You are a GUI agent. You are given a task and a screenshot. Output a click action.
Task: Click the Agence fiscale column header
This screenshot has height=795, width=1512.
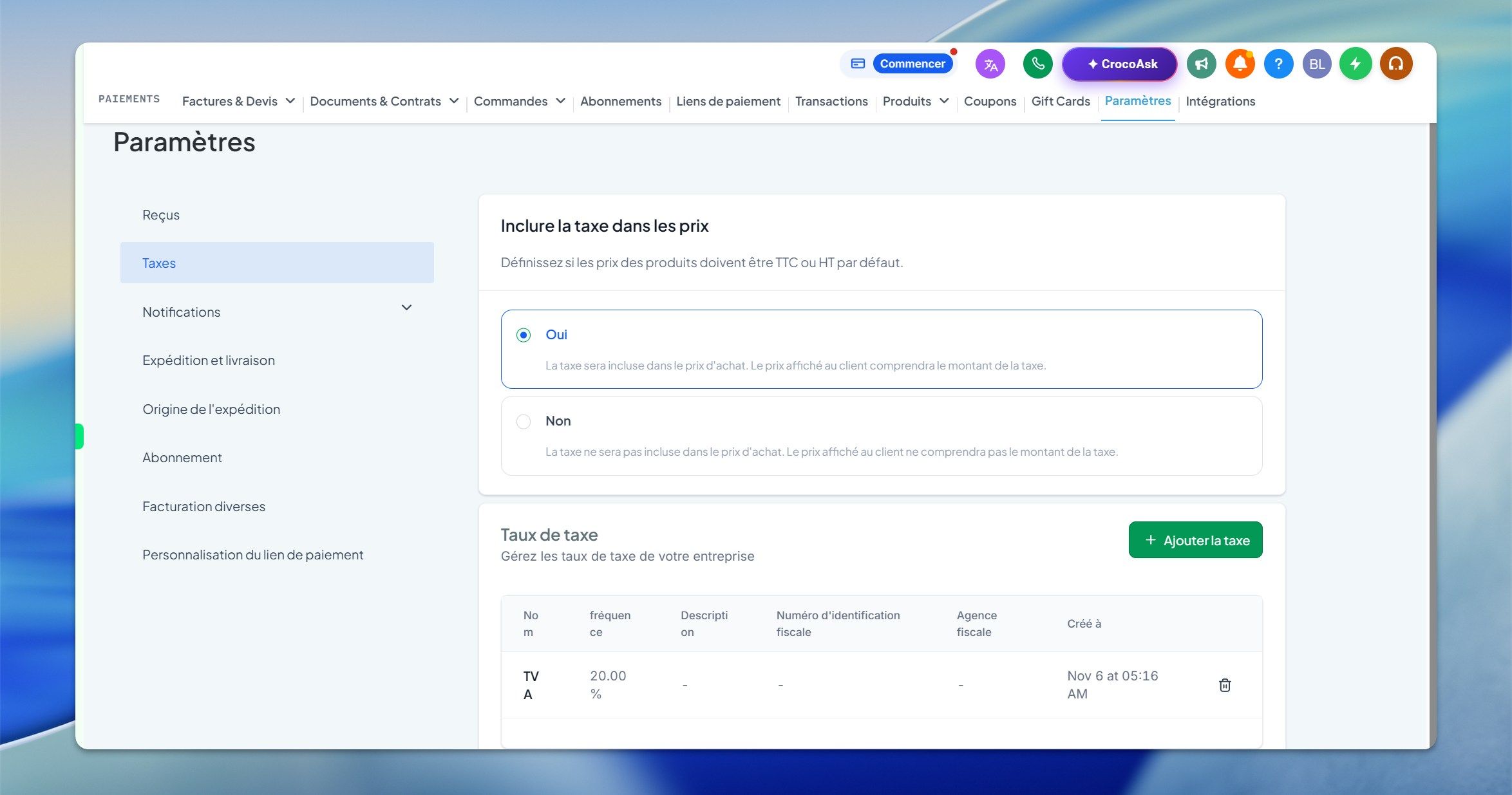pos(977,624)
